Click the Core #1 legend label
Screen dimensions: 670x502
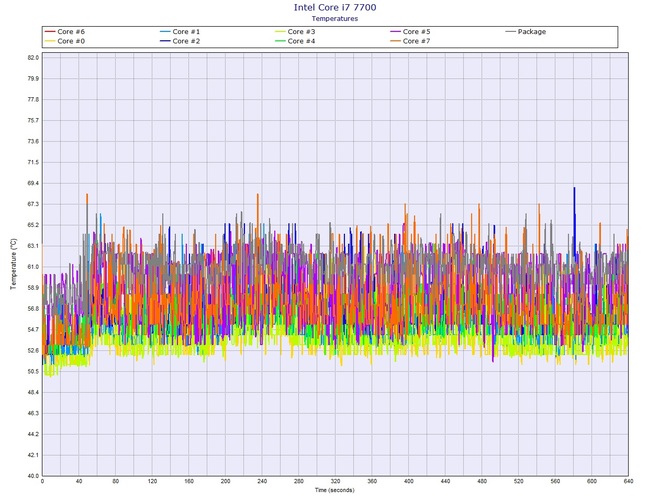186,32
